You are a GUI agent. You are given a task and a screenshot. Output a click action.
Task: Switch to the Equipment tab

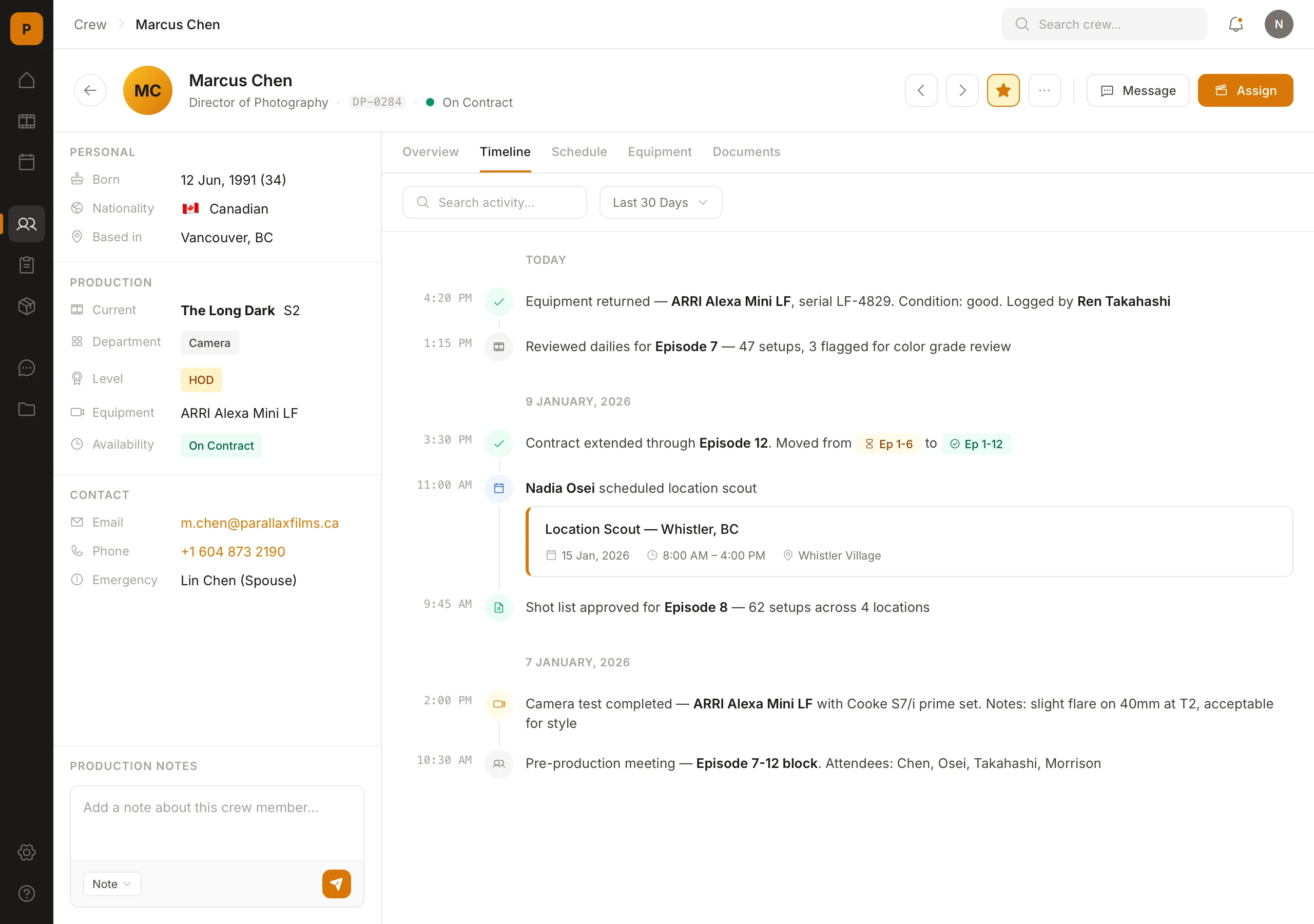pyautogui.click(x=659, y=152)
